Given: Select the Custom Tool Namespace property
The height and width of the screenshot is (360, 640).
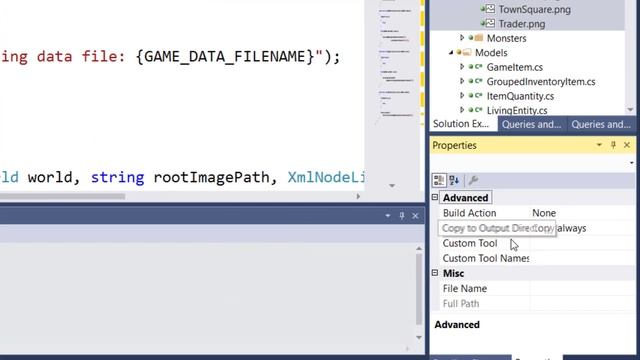Looking at the screenshot, I should pos(486,258).
